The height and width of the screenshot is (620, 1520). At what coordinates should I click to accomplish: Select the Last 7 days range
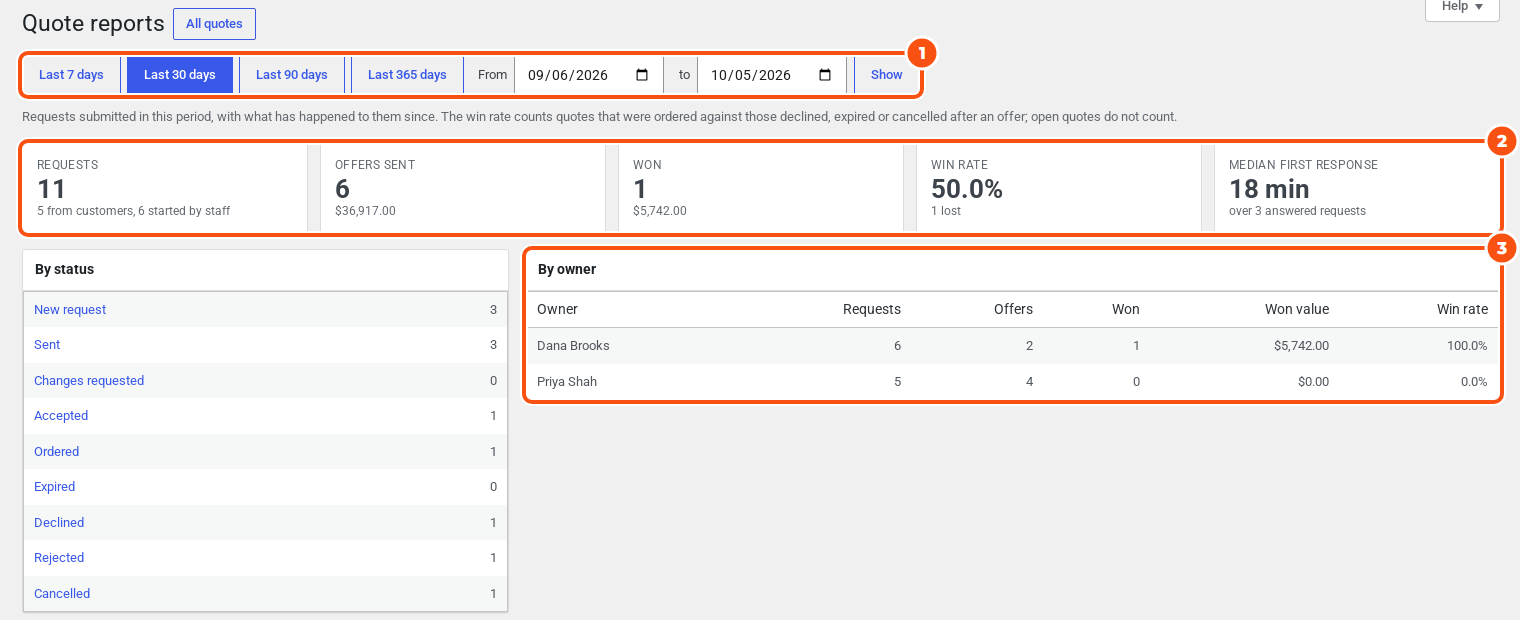click(72, 75)
